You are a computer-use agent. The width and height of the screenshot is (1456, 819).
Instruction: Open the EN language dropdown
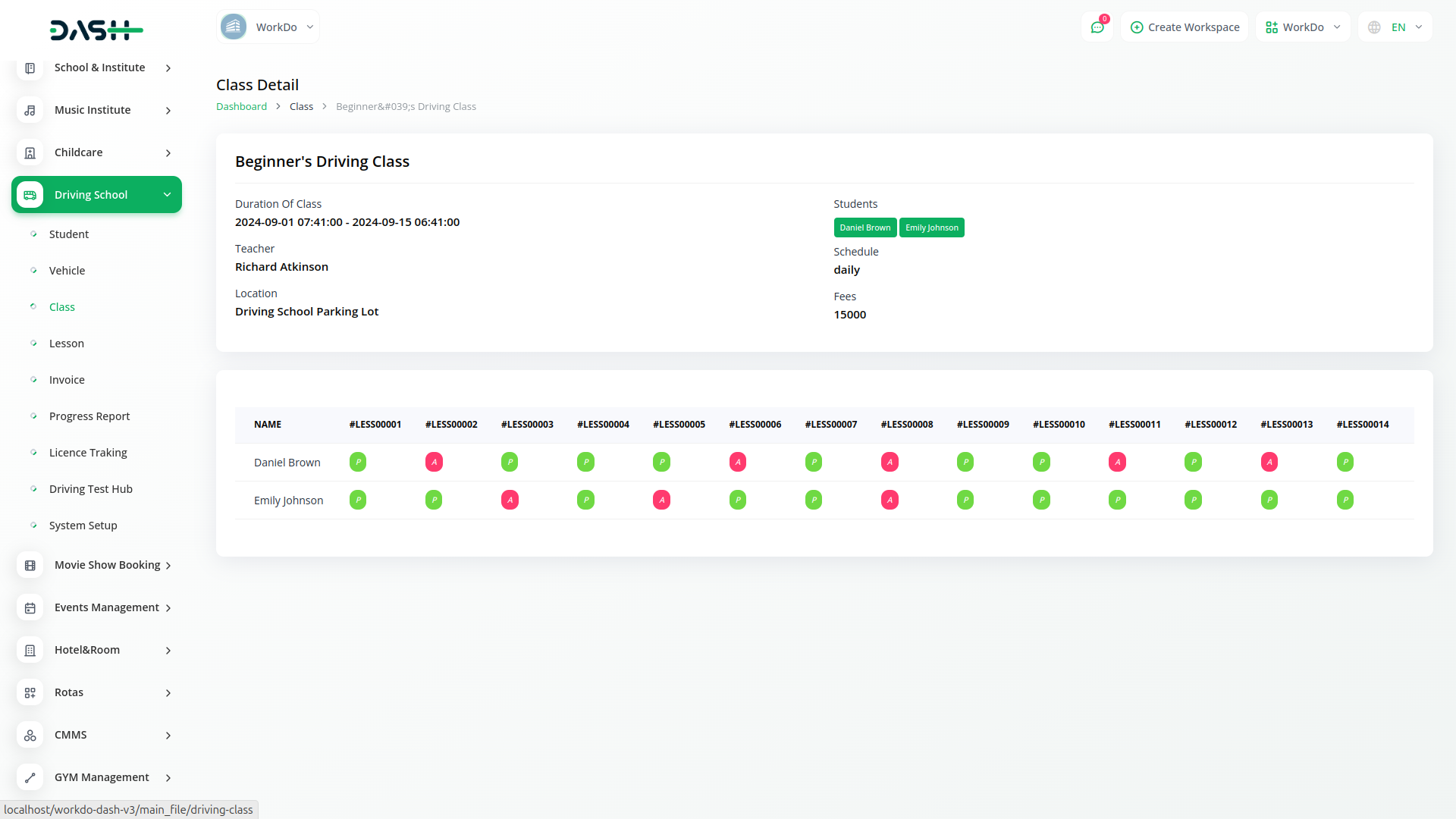click(1396, 27)
